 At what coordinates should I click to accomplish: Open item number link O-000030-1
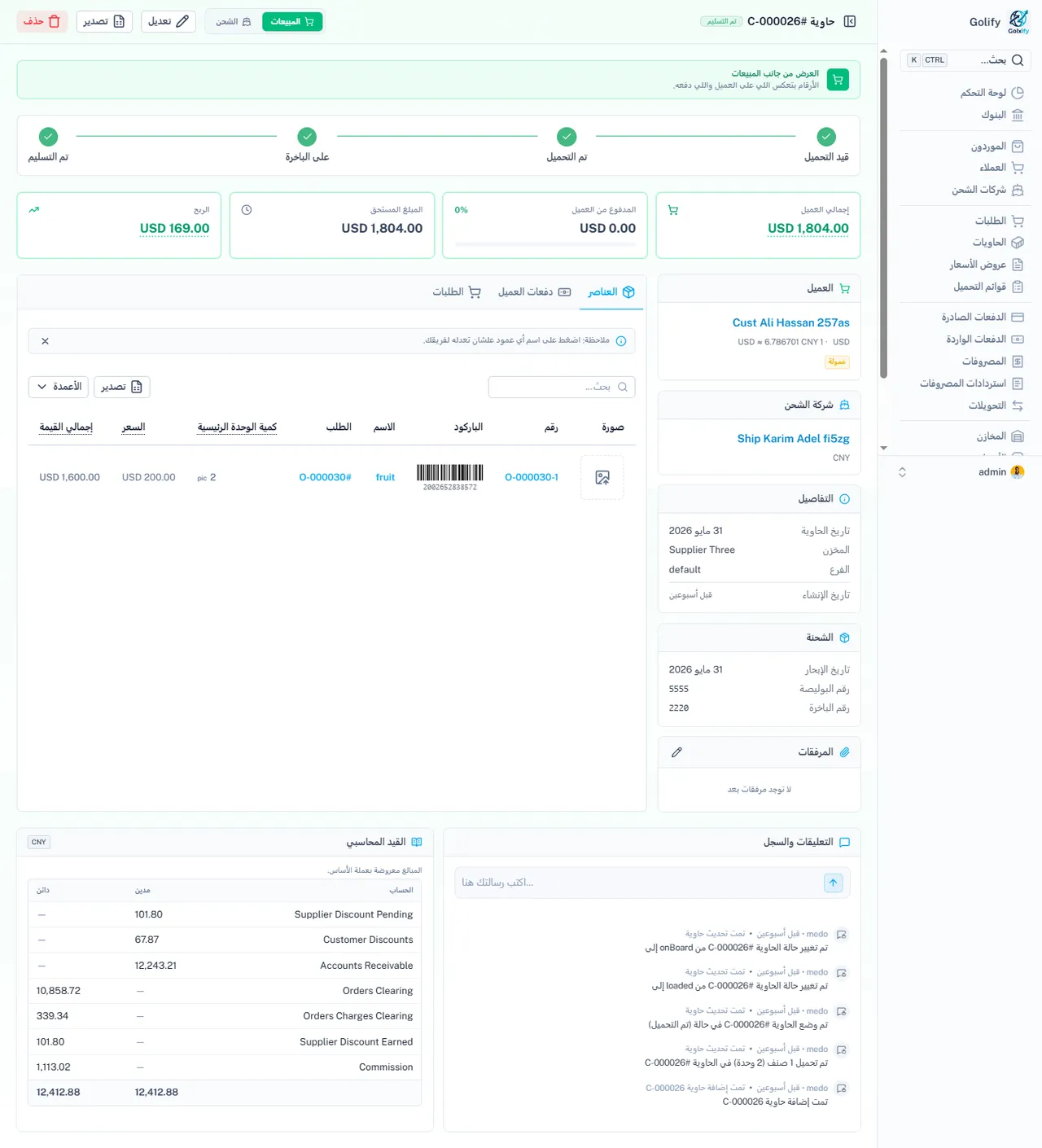[532, 477]
